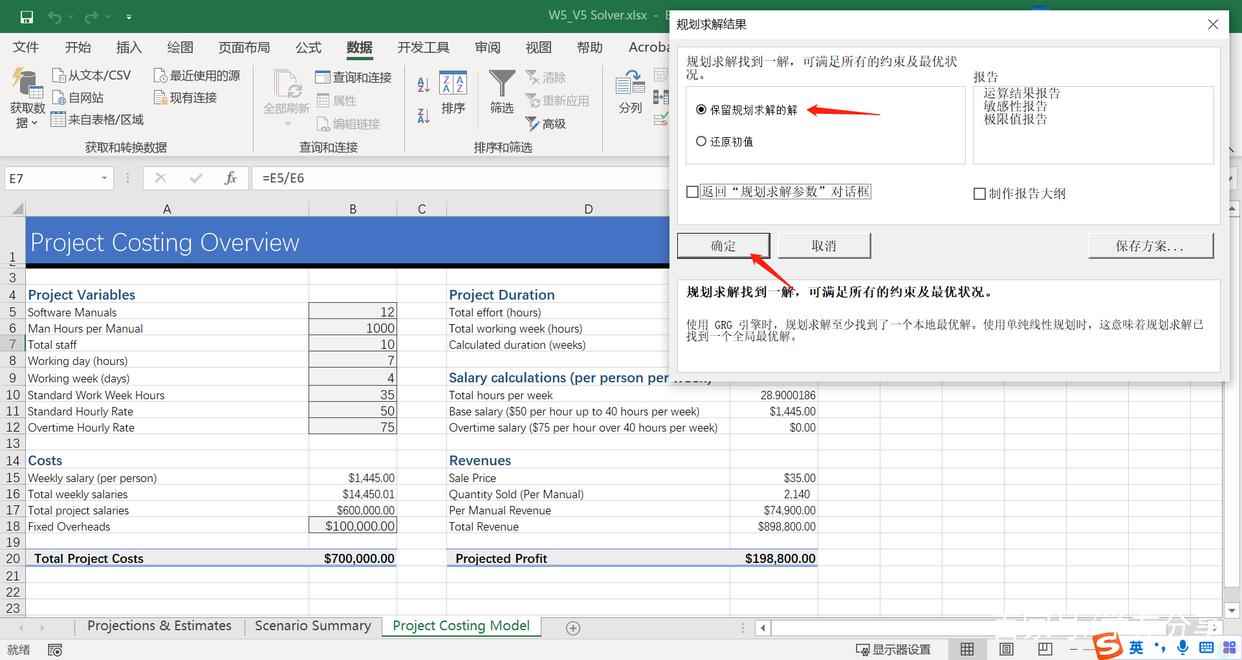Select 敏感性报告 in the reports list
Viewport: 1242px width, 660px height.
pos(1015,106)
